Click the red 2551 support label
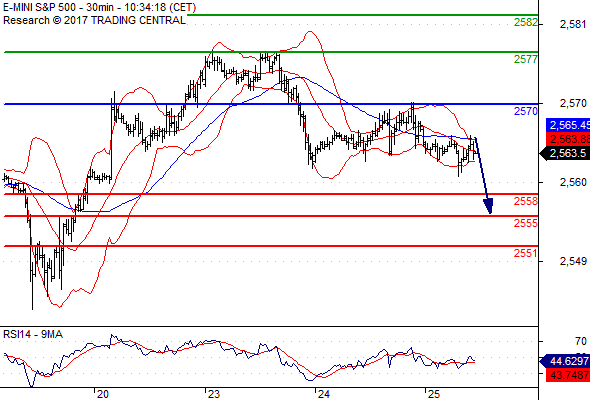Image resolution: width=590 pixels, height=400 pixels. click(526, 253)
